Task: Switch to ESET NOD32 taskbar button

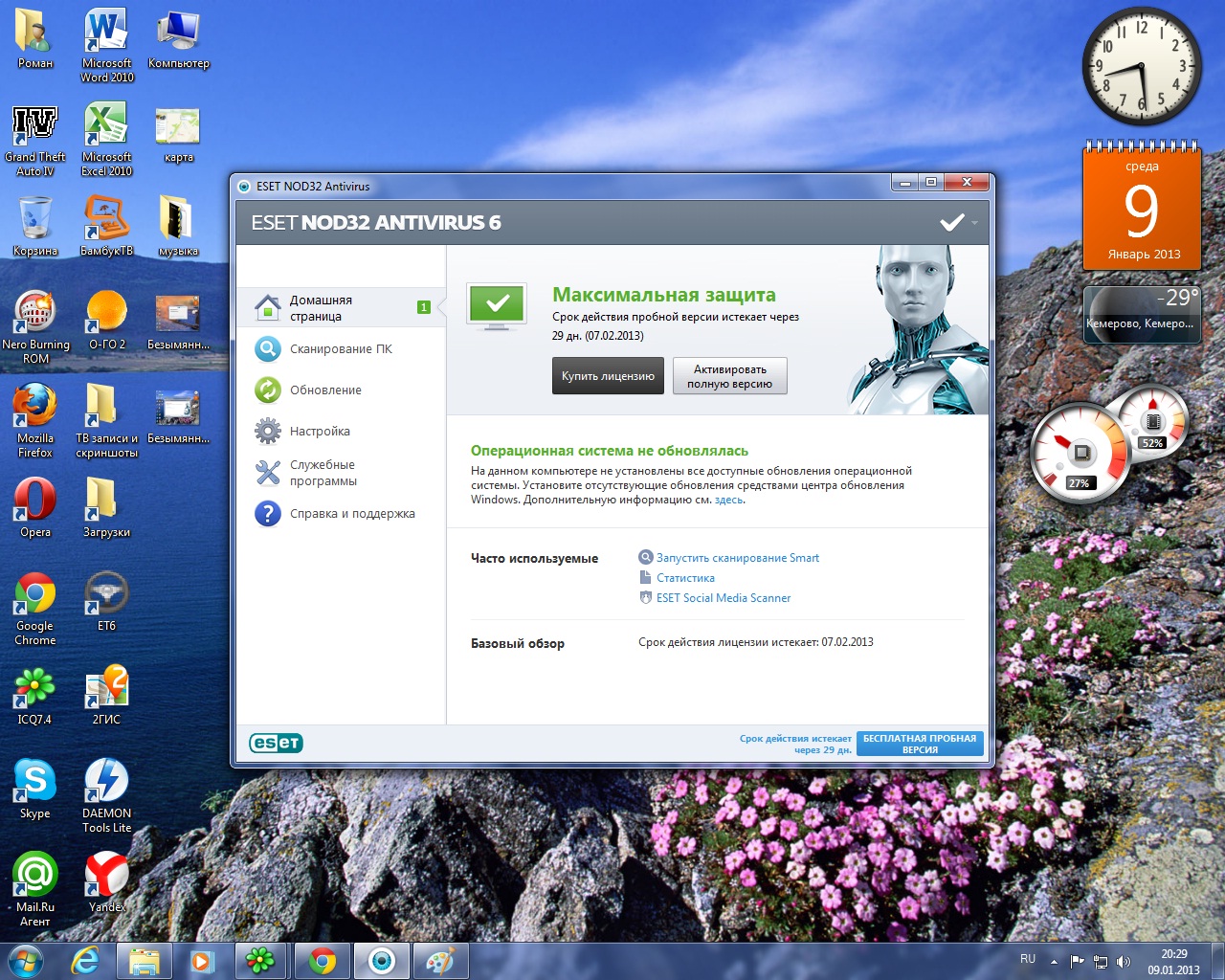Action: click(382, 961)
